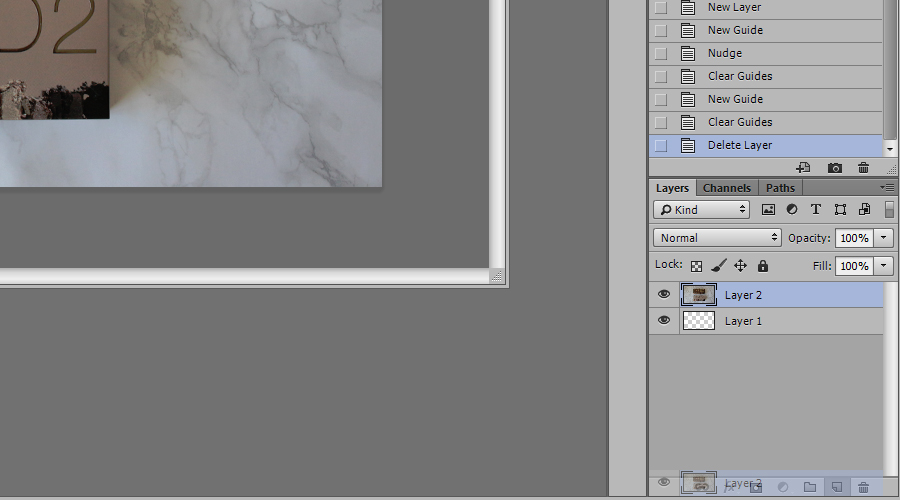This screenshot has width=900, height=500.
Task: Create new snapshot with camera icon
Action: pos(835,168)
